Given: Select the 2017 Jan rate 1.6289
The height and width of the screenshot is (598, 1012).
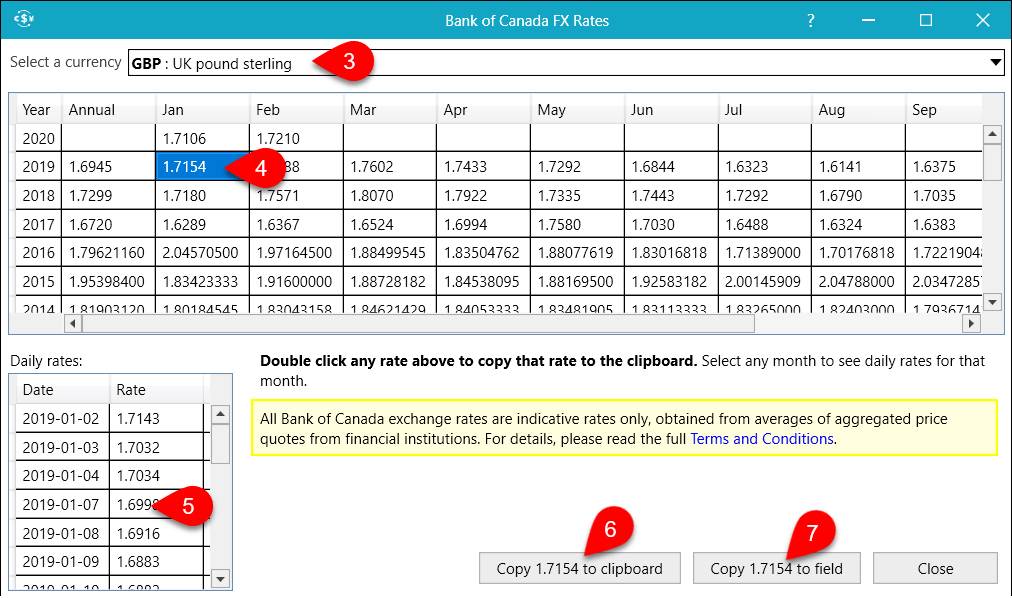Looking at the screenshot, I should click(x=203, y=224).
